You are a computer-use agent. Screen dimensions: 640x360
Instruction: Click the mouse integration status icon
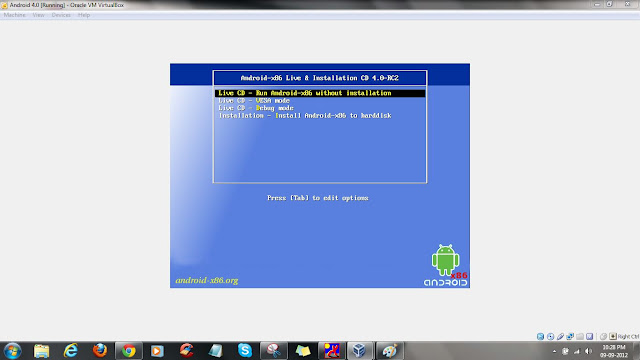(603, 336)
